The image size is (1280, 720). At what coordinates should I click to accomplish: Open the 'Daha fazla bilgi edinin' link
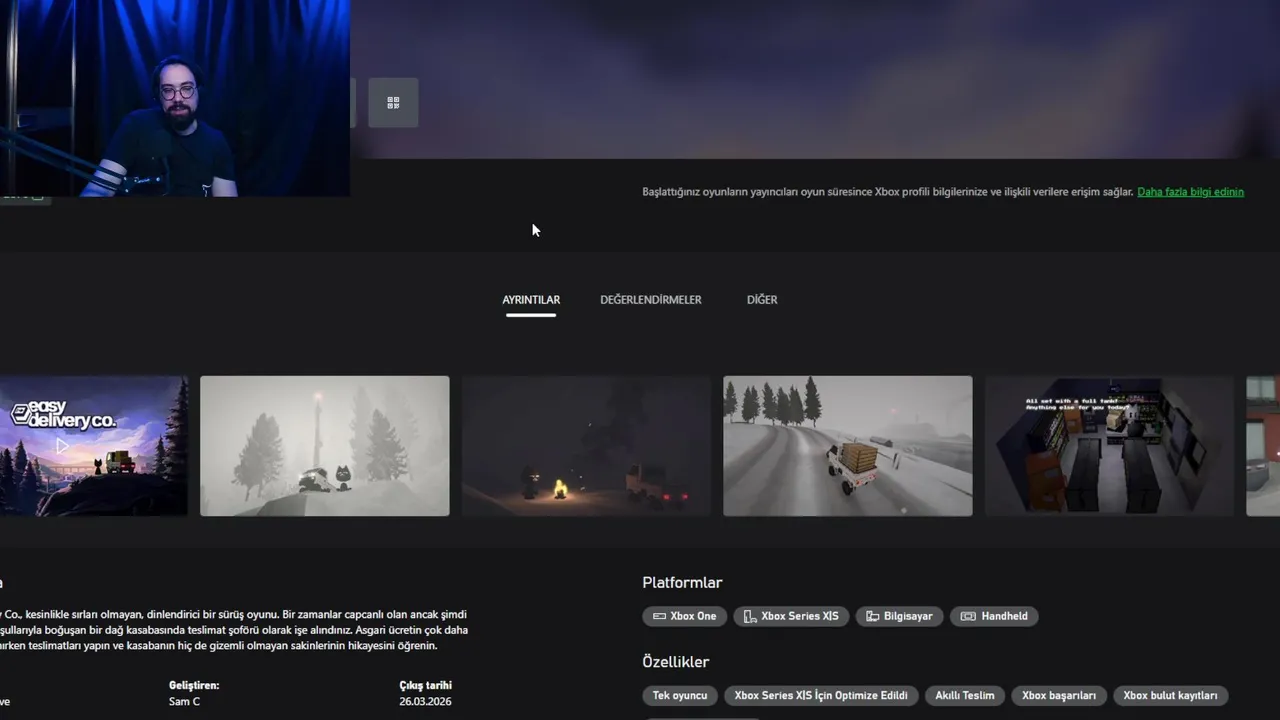click(1190, 192)
